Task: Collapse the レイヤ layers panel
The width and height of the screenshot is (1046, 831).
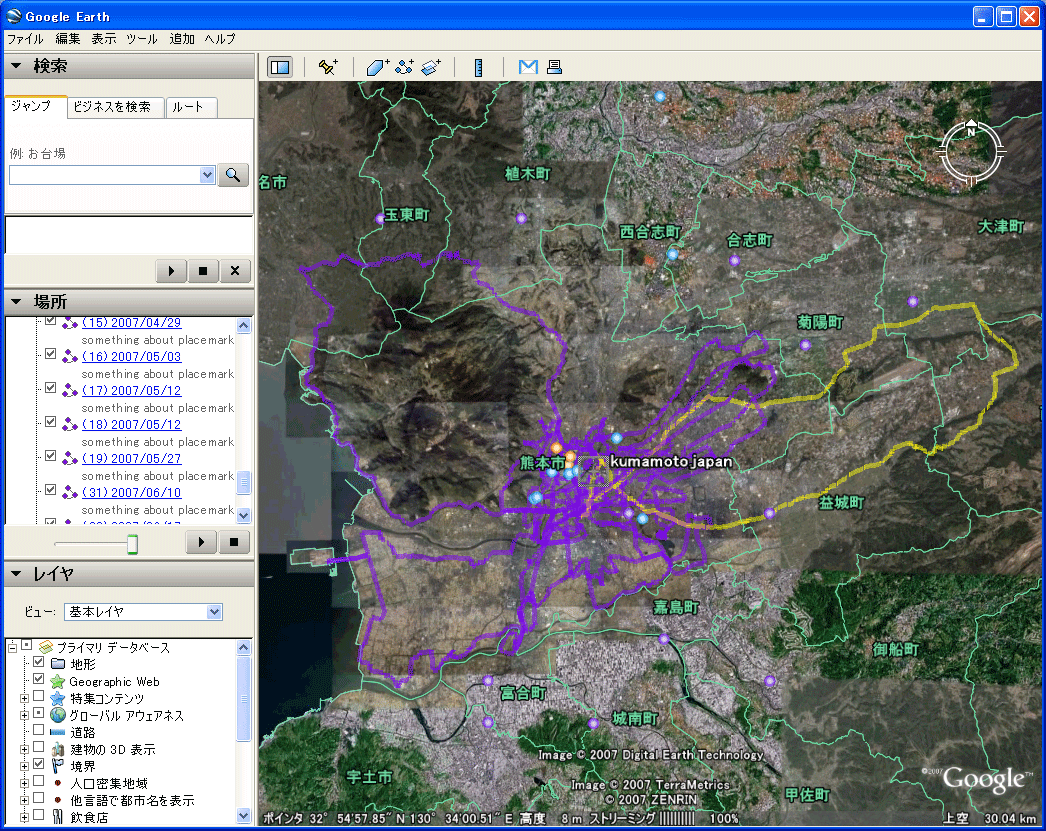Action: [16, 574]
